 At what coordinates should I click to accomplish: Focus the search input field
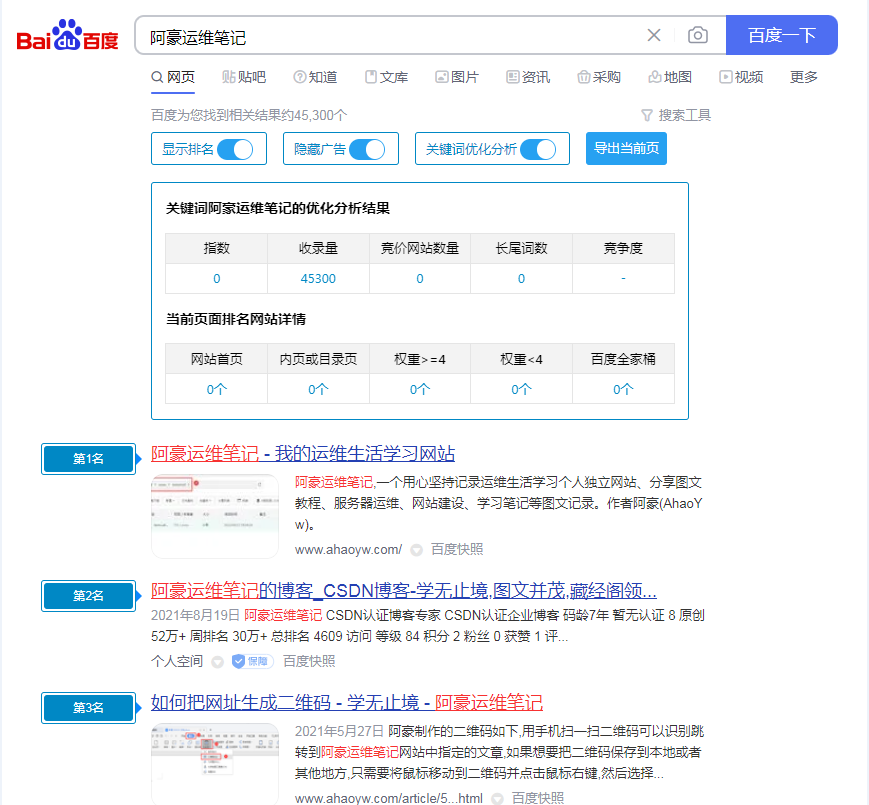[x=388, y=35]
